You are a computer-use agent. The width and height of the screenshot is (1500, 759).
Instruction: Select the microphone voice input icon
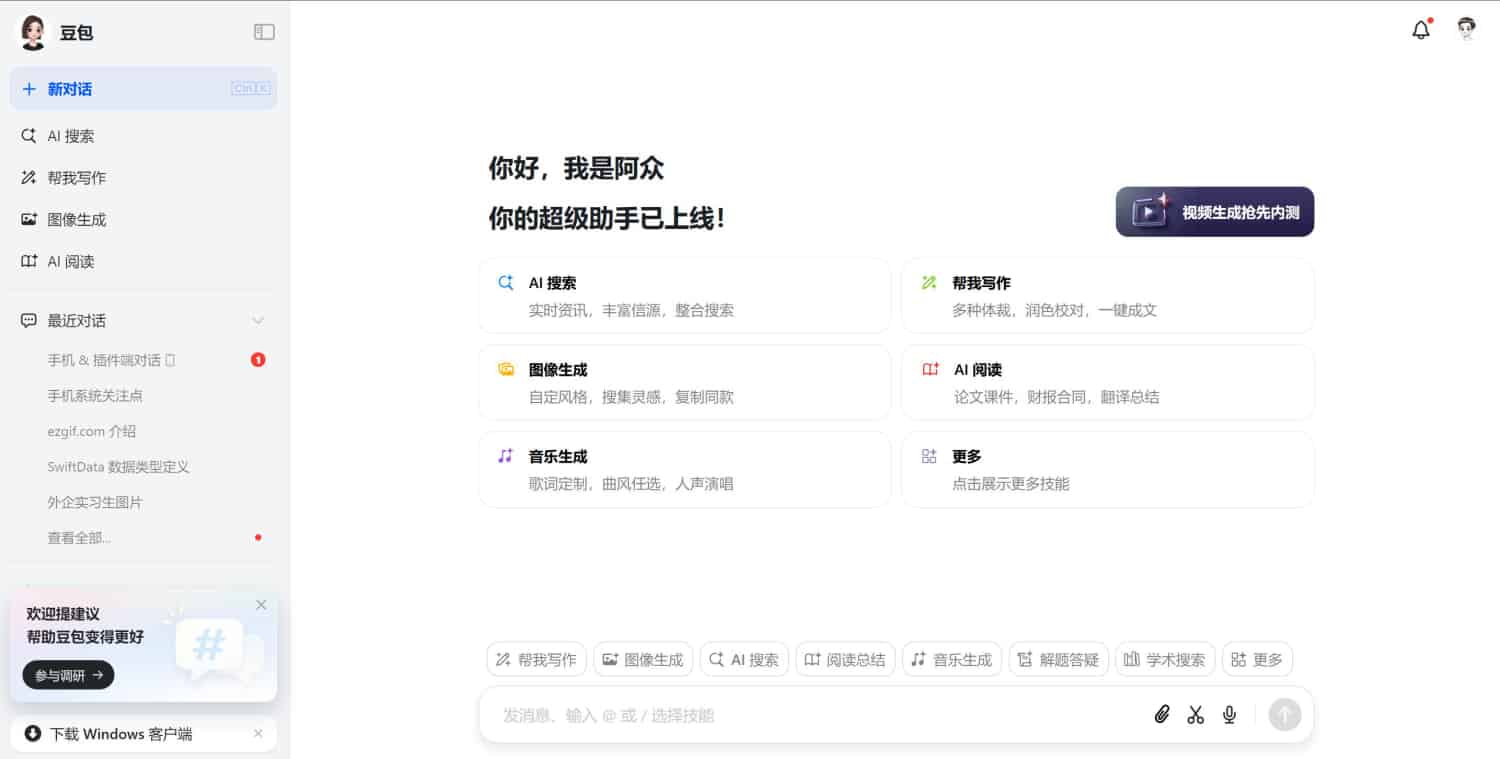coord(1229,714)
